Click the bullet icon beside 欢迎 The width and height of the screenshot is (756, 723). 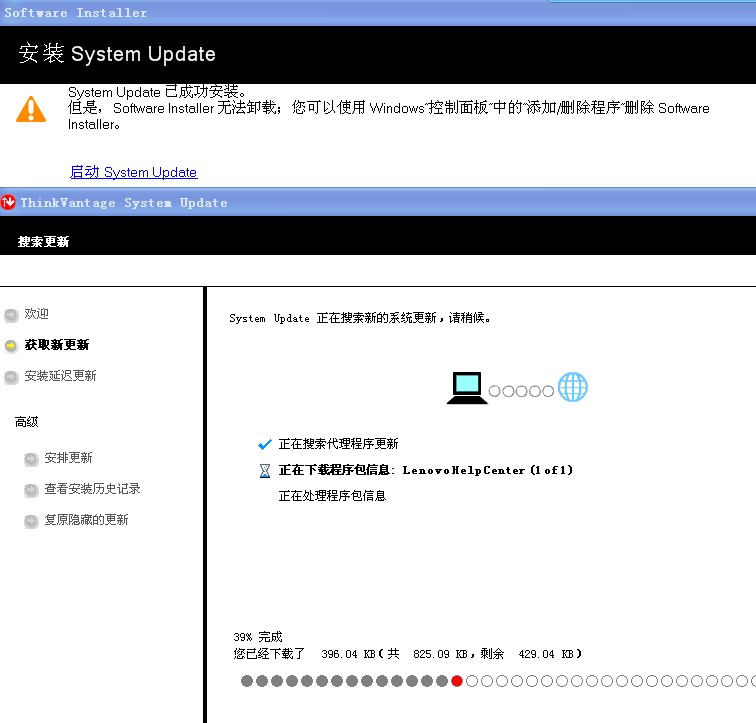(x=11, y=315)
